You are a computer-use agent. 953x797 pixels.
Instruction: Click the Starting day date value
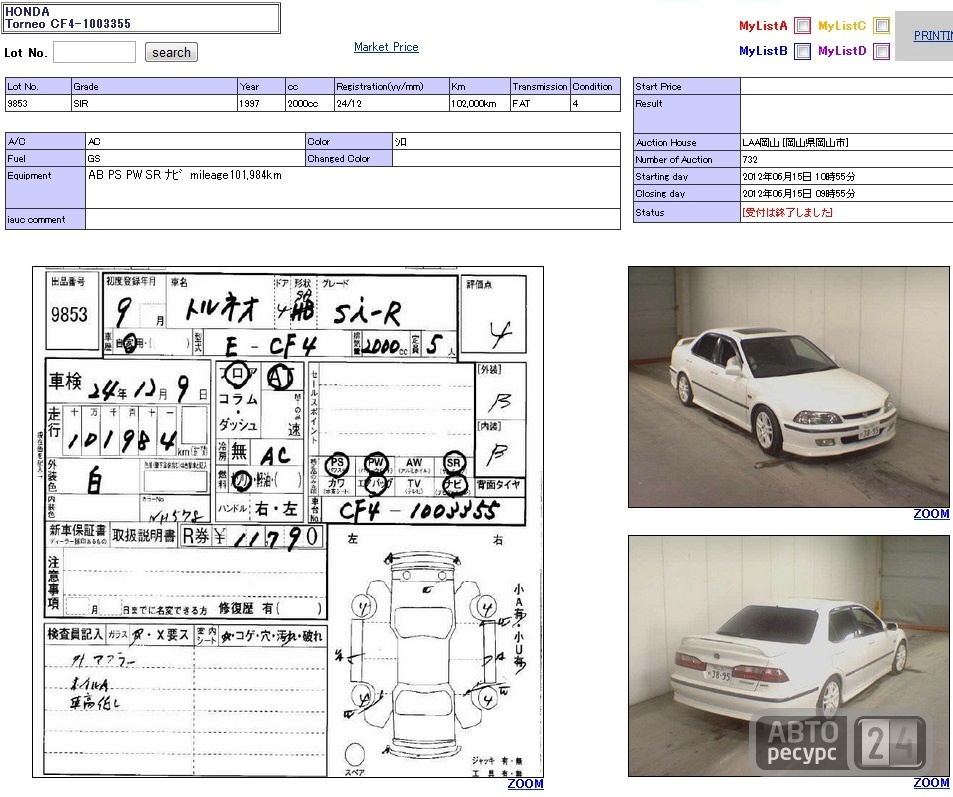[799, 176]
